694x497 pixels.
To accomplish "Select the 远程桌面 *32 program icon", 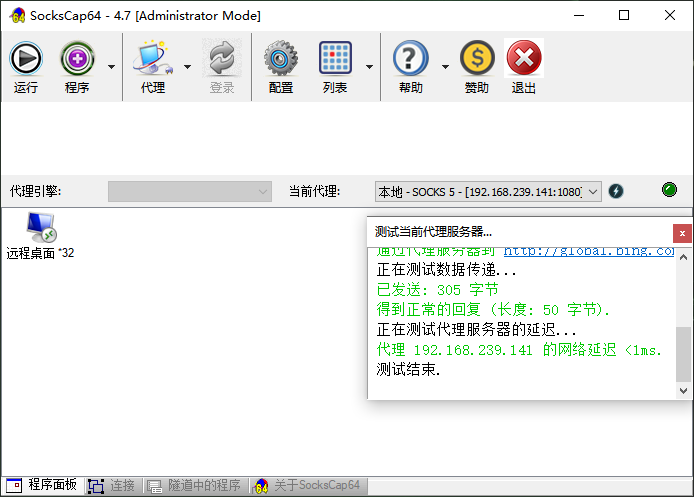I will tap(40, 236).
